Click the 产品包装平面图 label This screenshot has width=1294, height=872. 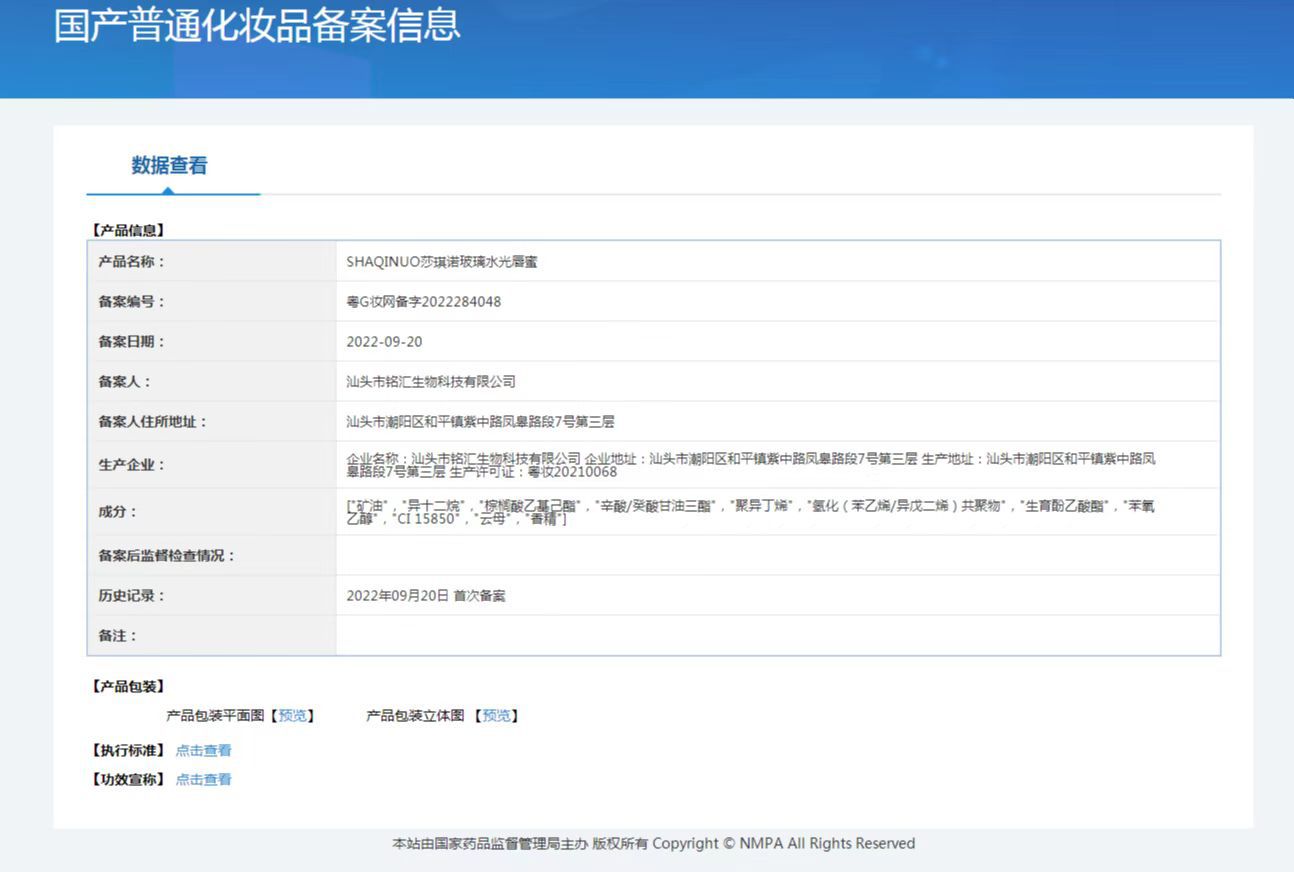(215, 716)
